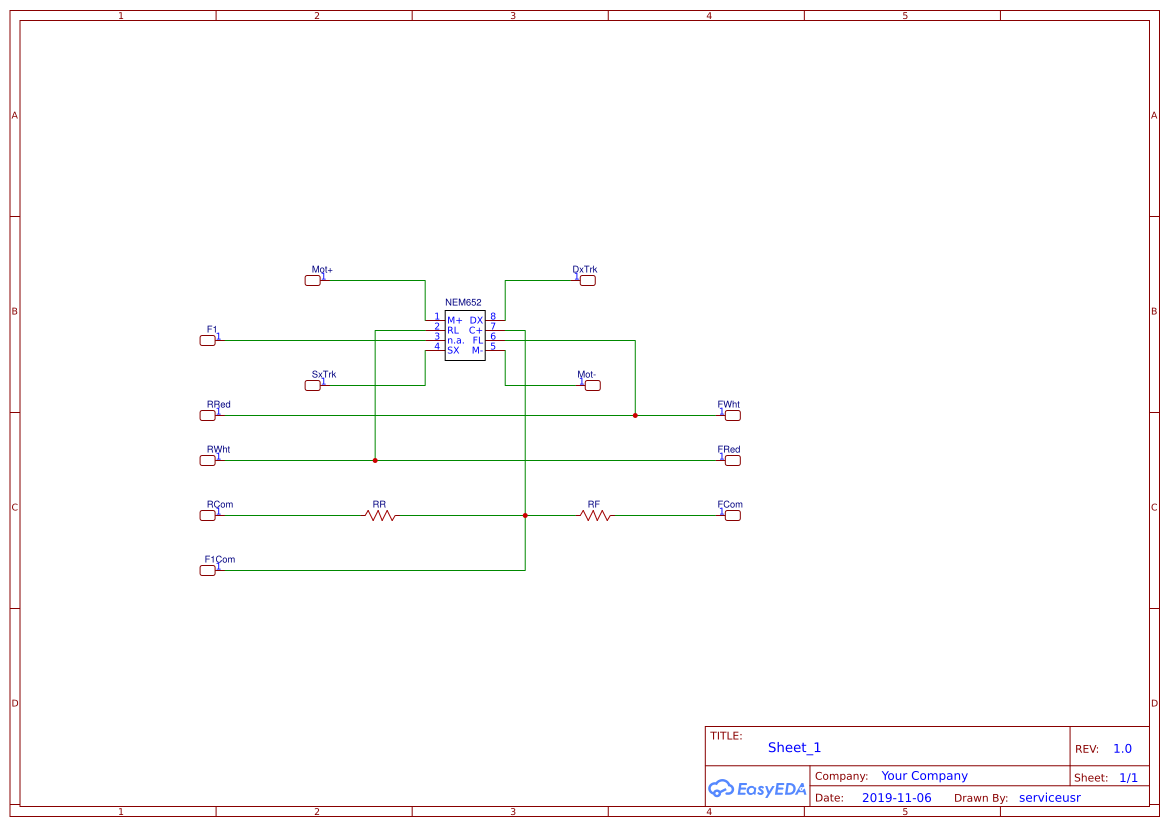The image size is (1171, 827).
Task: Select the FWht port flag
Action: coord(732,415)
